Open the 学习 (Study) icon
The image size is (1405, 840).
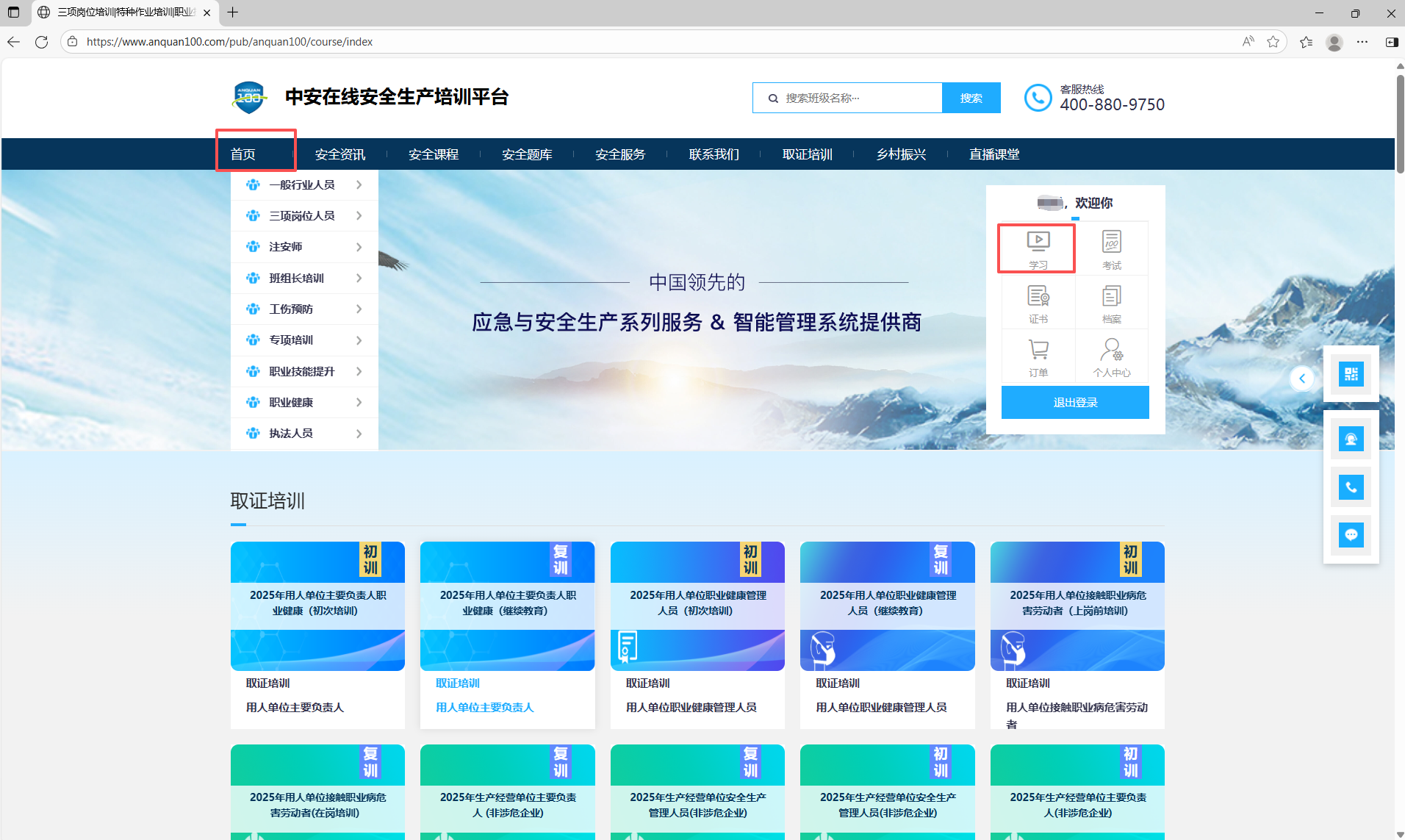click(1038, 248)
